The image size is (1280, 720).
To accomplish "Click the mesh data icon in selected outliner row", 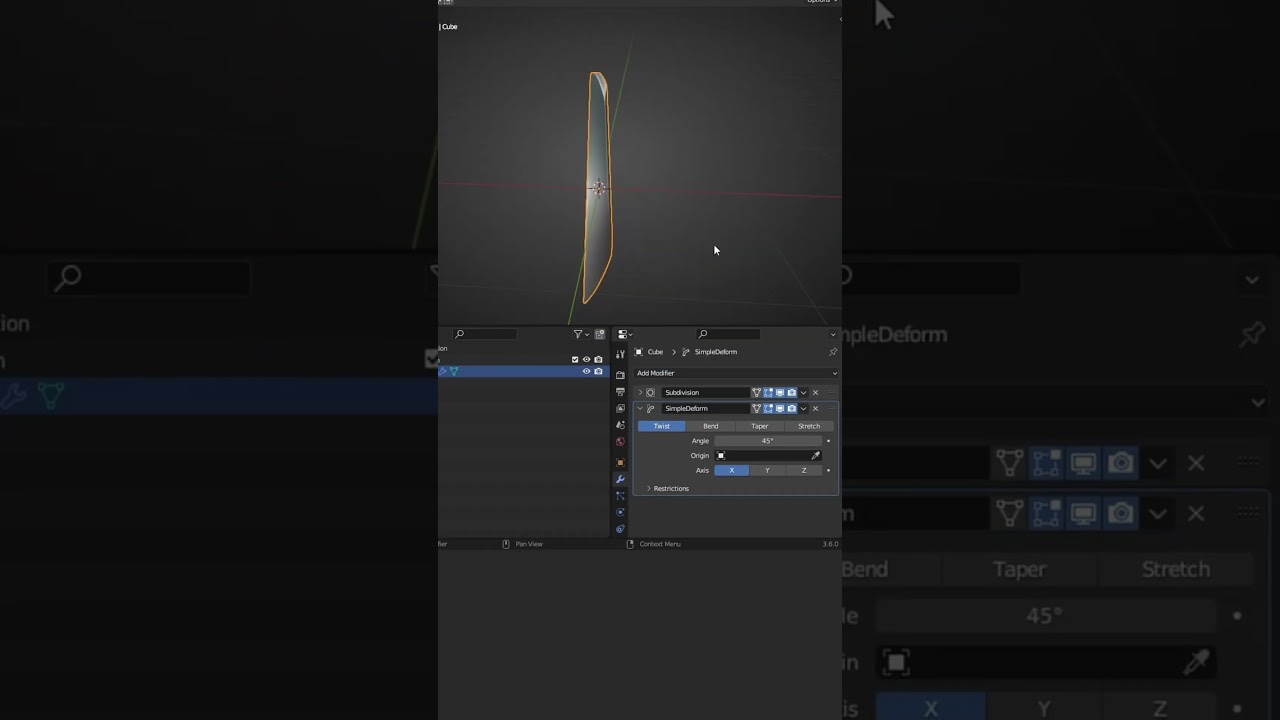I will tap(454, 371).
